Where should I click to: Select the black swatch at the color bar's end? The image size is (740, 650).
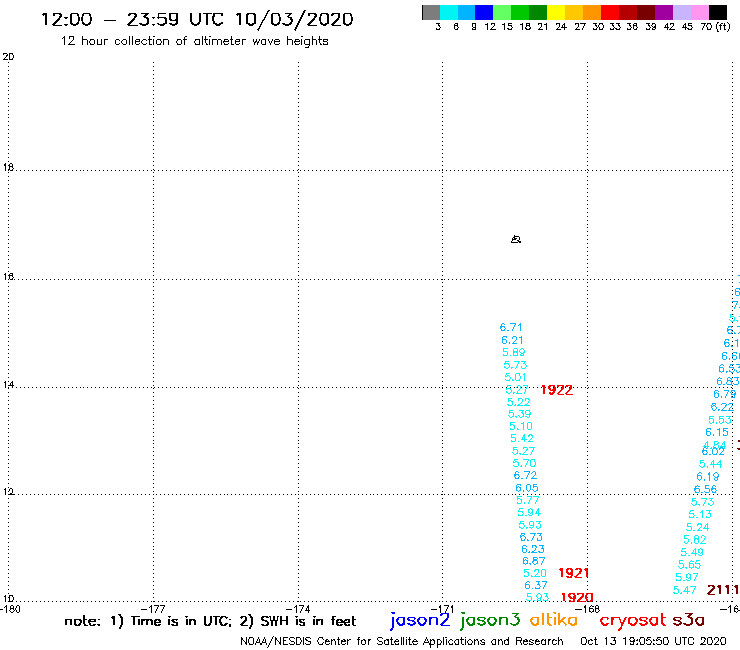718,12
